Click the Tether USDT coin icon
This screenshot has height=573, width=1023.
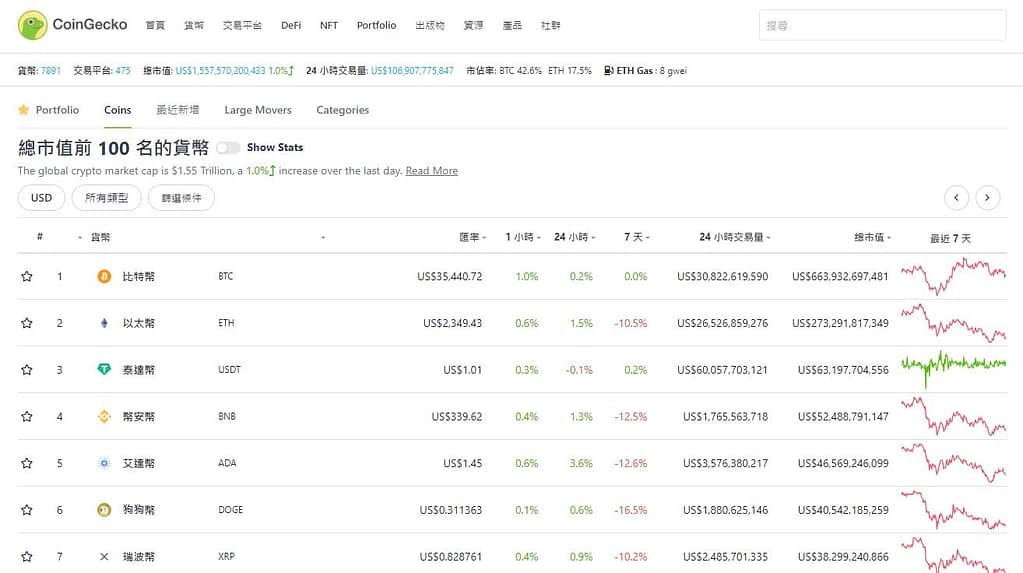[x=104, y=369]
